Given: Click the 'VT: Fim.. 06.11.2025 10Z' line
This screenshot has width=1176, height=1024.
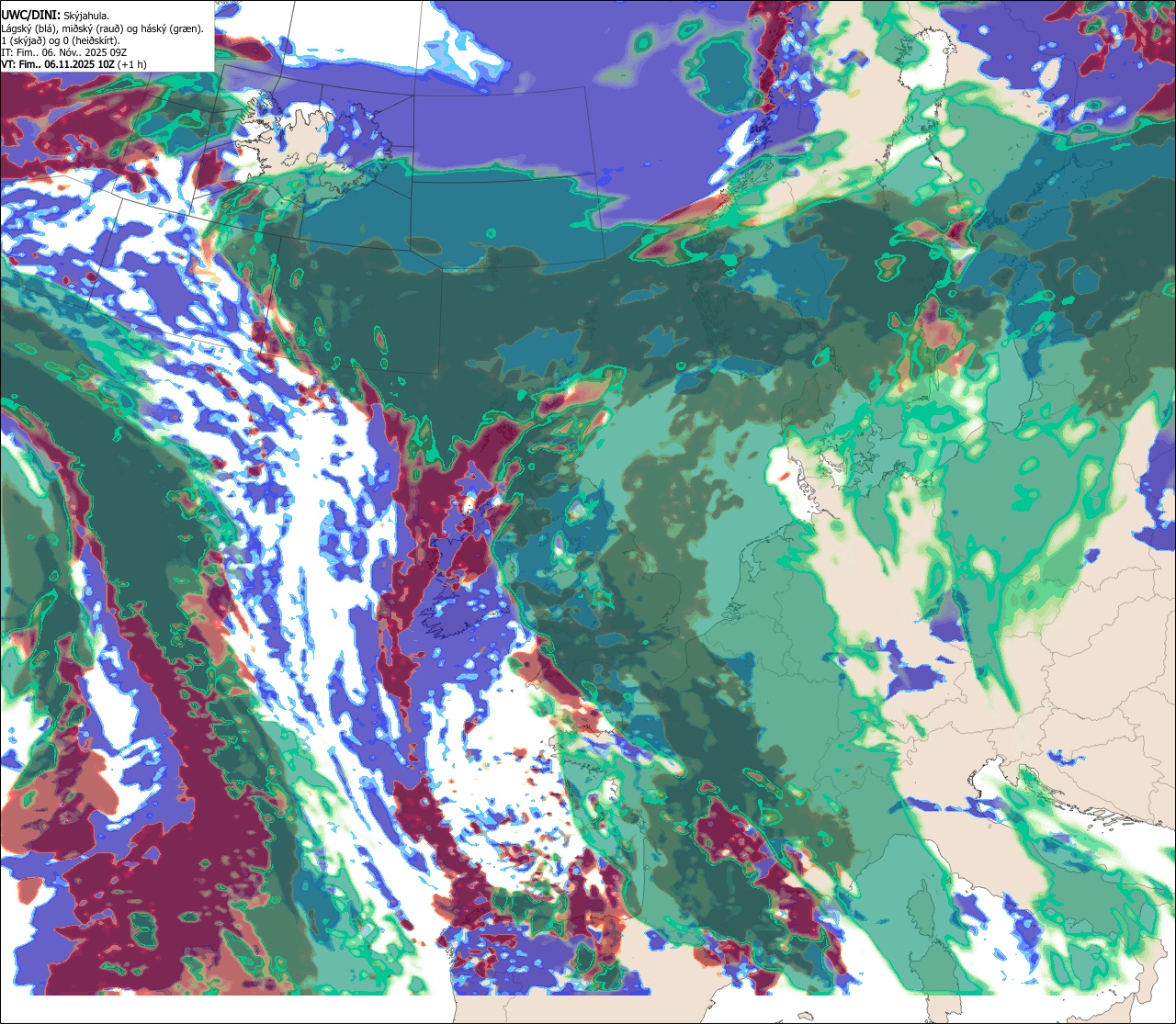Looking at the screenshot, I should tap(73, 64).
